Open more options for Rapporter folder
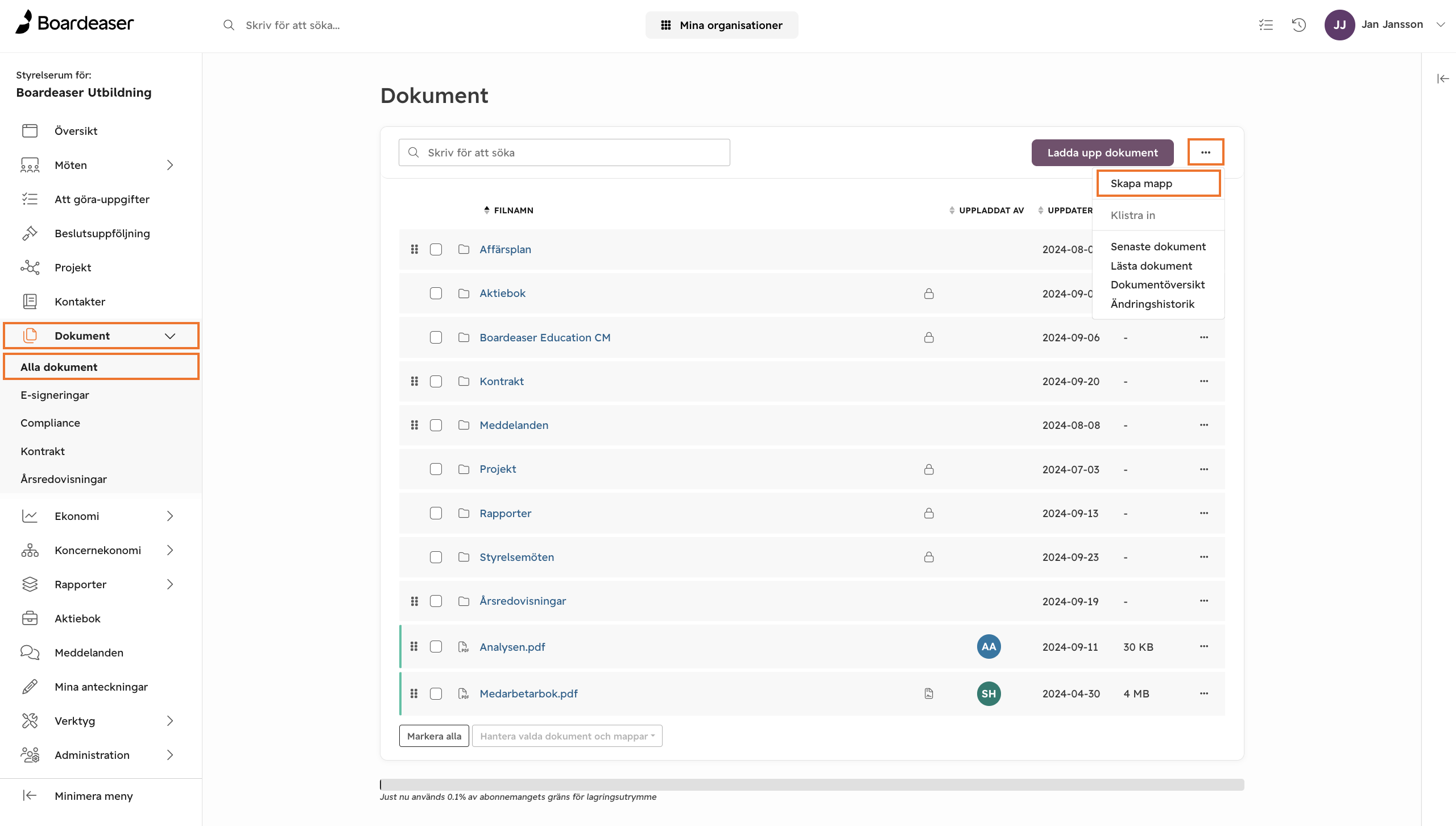The image size is (1456, 826). [x=1204, y=513]
